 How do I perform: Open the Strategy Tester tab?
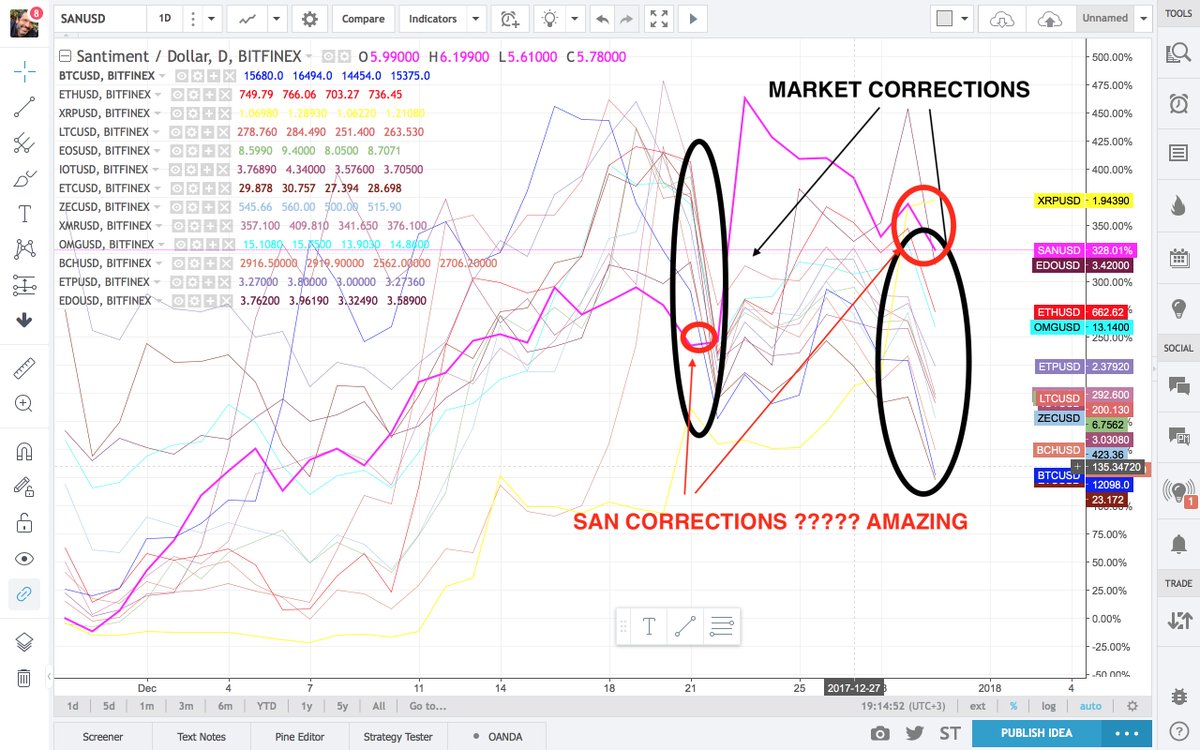397,736
